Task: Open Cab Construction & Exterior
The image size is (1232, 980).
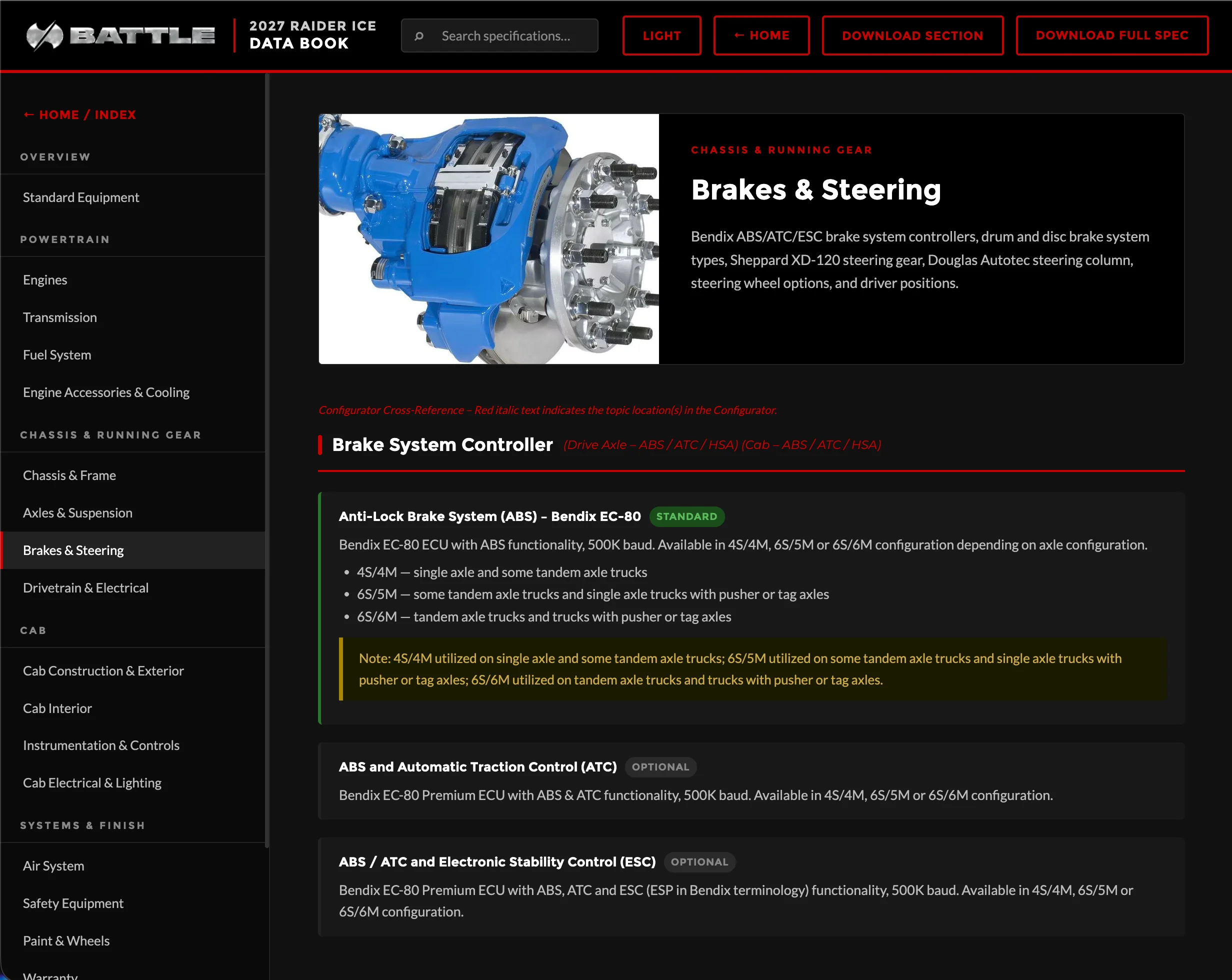Action: pos(132,671)
